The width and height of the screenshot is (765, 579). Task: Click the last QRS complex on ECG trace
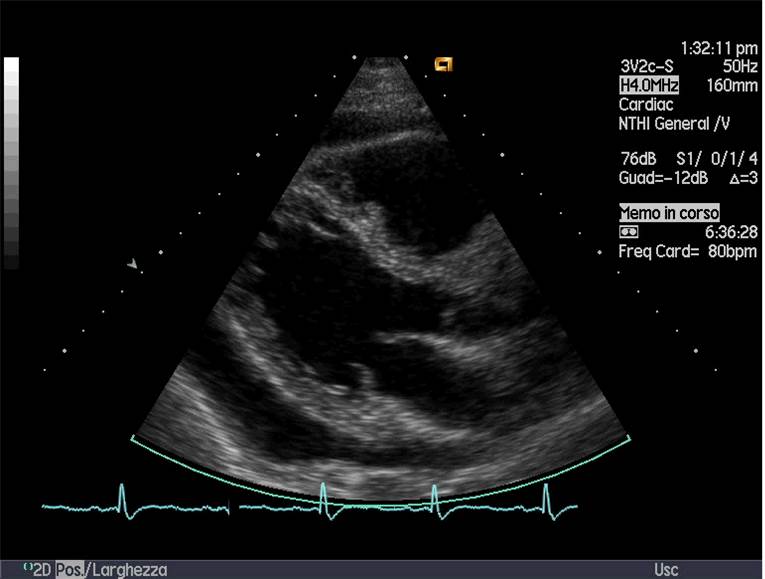(x=546, y=500)
